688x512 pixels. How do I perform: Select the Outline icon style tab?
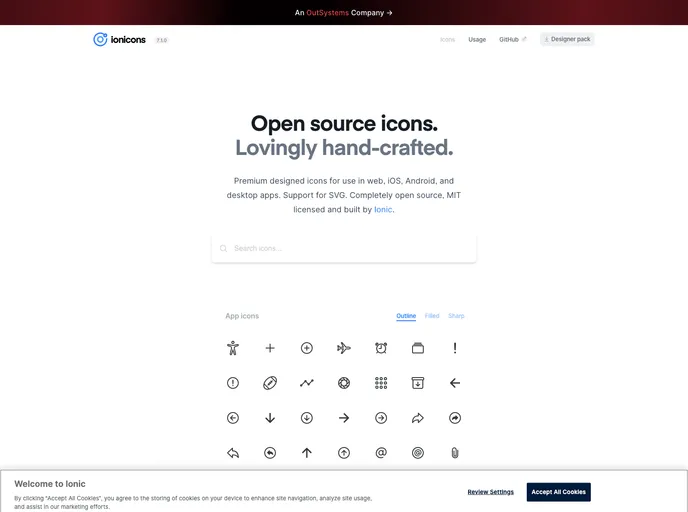(x=406, y=316)
